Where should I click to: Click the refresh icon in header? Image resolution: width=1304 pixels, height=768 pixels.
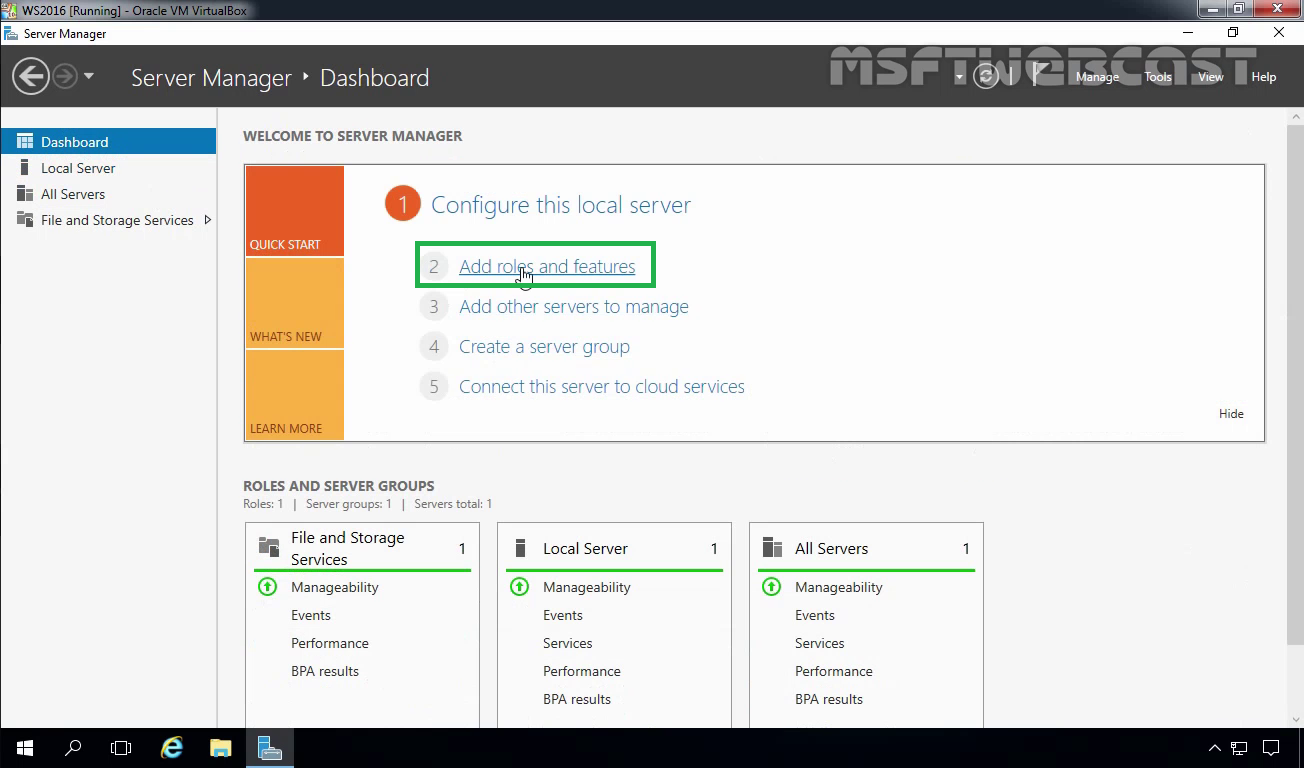[x=986, y=76]
